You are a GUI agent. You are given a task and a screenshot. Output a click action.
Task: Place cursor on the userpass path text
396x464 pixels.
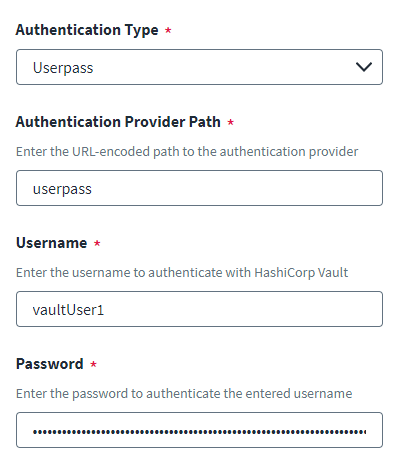coord(62,190)
